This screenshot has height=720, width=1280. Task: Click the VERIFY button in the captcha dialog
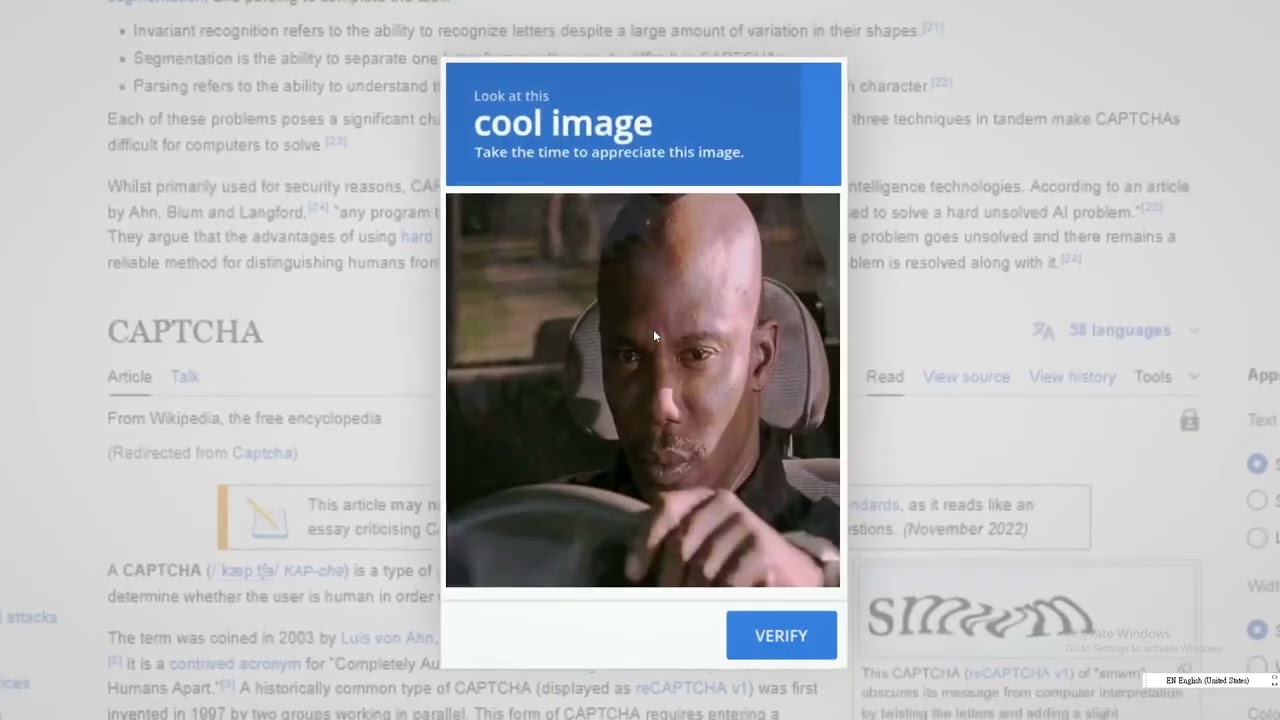tap(781, 635)
